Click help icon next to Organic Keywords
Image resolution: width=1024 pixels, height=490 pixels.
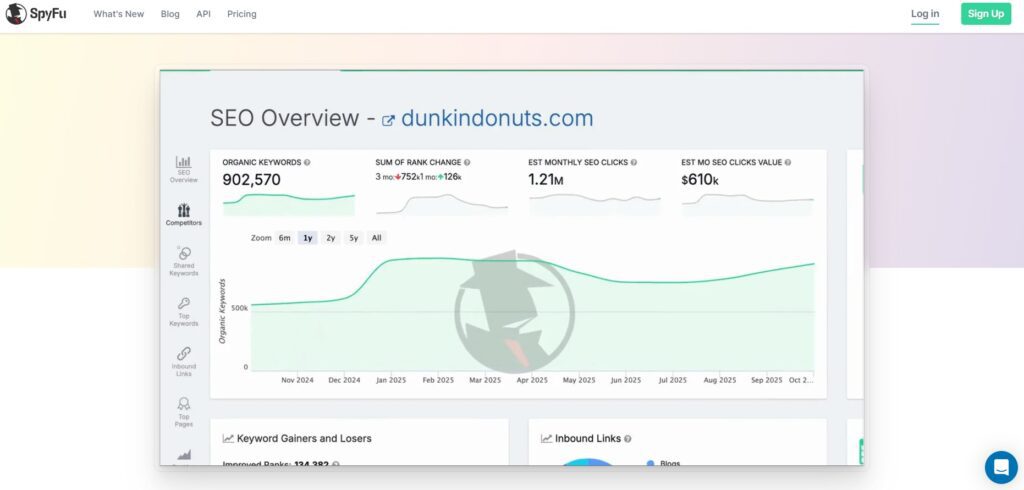308,162
